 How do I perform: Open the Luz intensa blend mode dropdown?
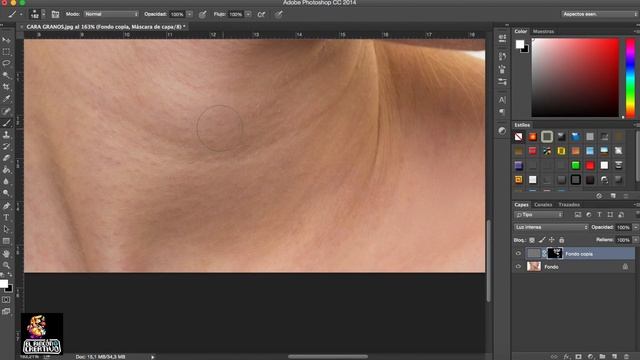tap(551, 227)
